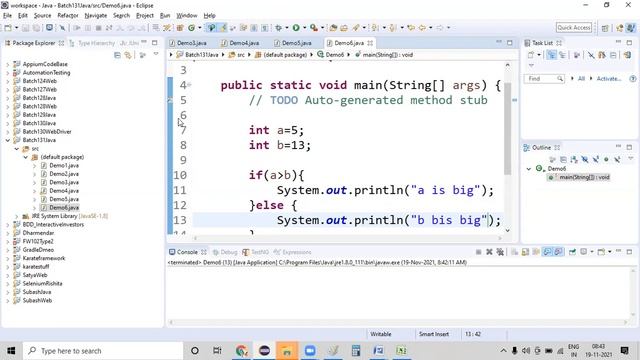
Task: Click Remove All Terminated Launches in Console
Action: tap(500, 252)
